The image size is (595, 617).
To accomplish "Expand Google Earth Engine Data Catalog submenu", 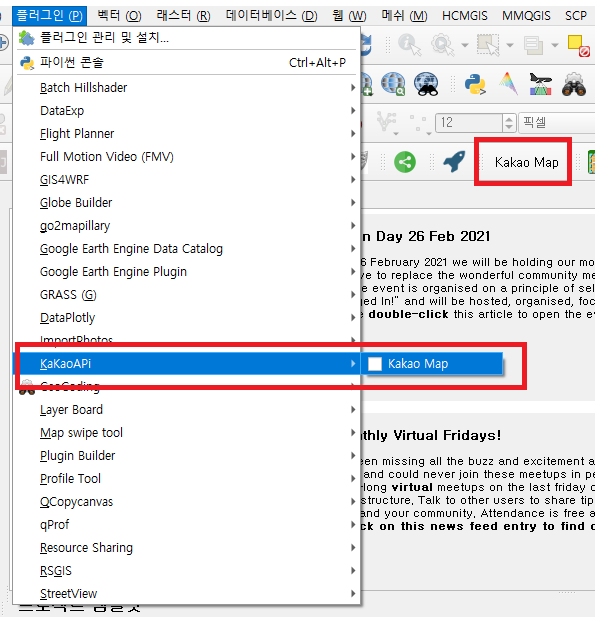I will (x=187, y=249).
